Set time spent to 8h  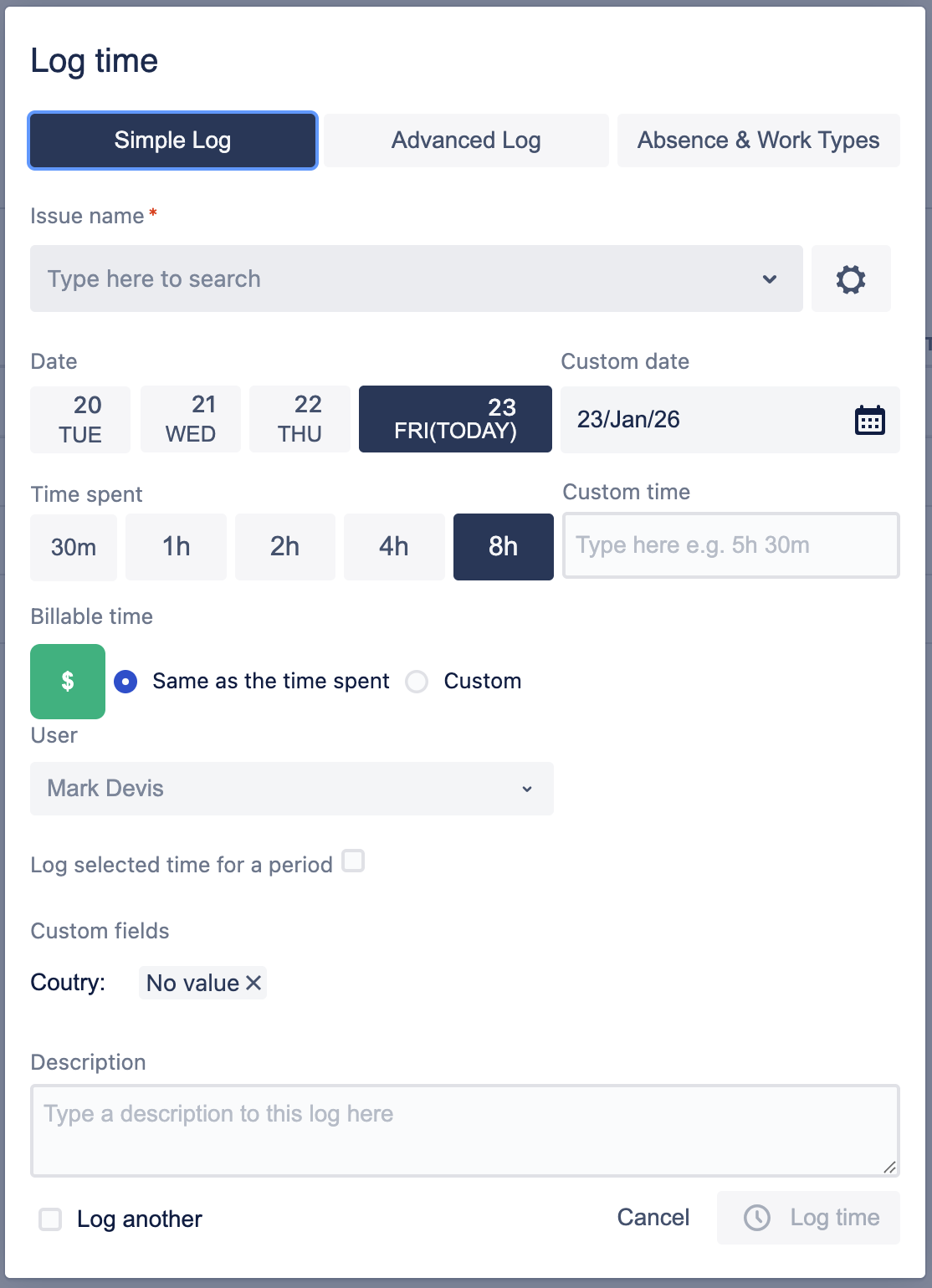504,547
